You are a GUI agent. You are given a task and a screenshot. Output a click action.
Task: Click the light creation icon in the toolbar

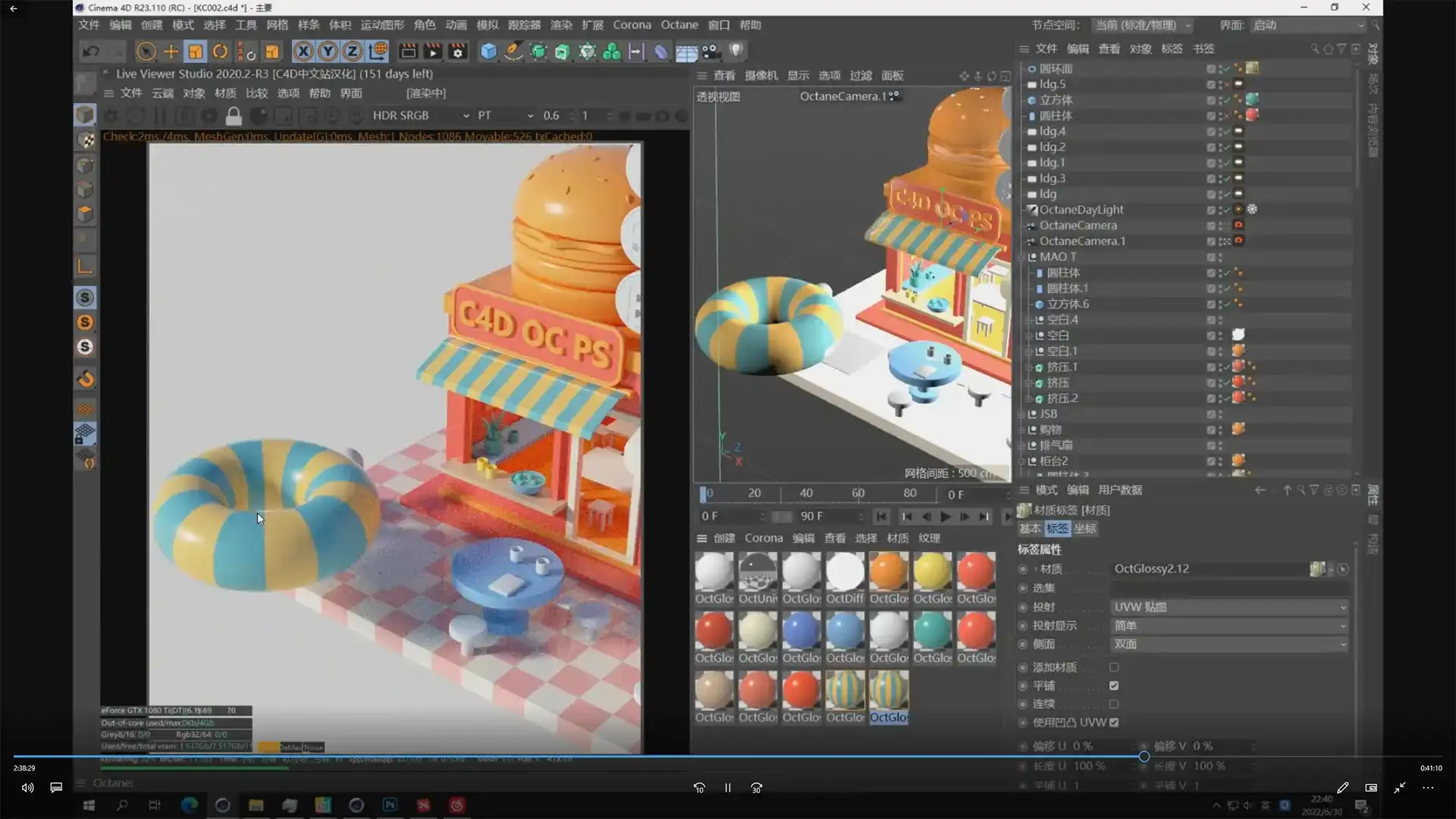point(736,51)
